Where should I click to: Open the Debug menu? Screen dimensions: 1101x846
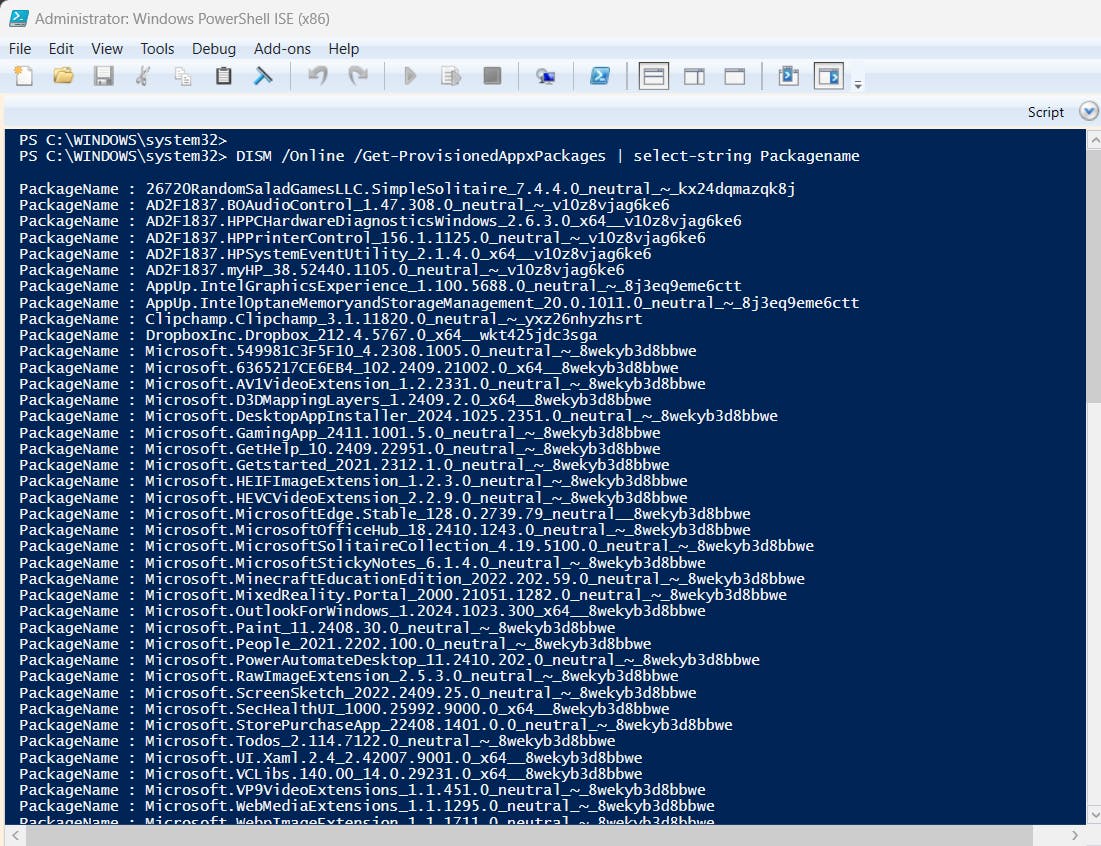coord(213,48)
